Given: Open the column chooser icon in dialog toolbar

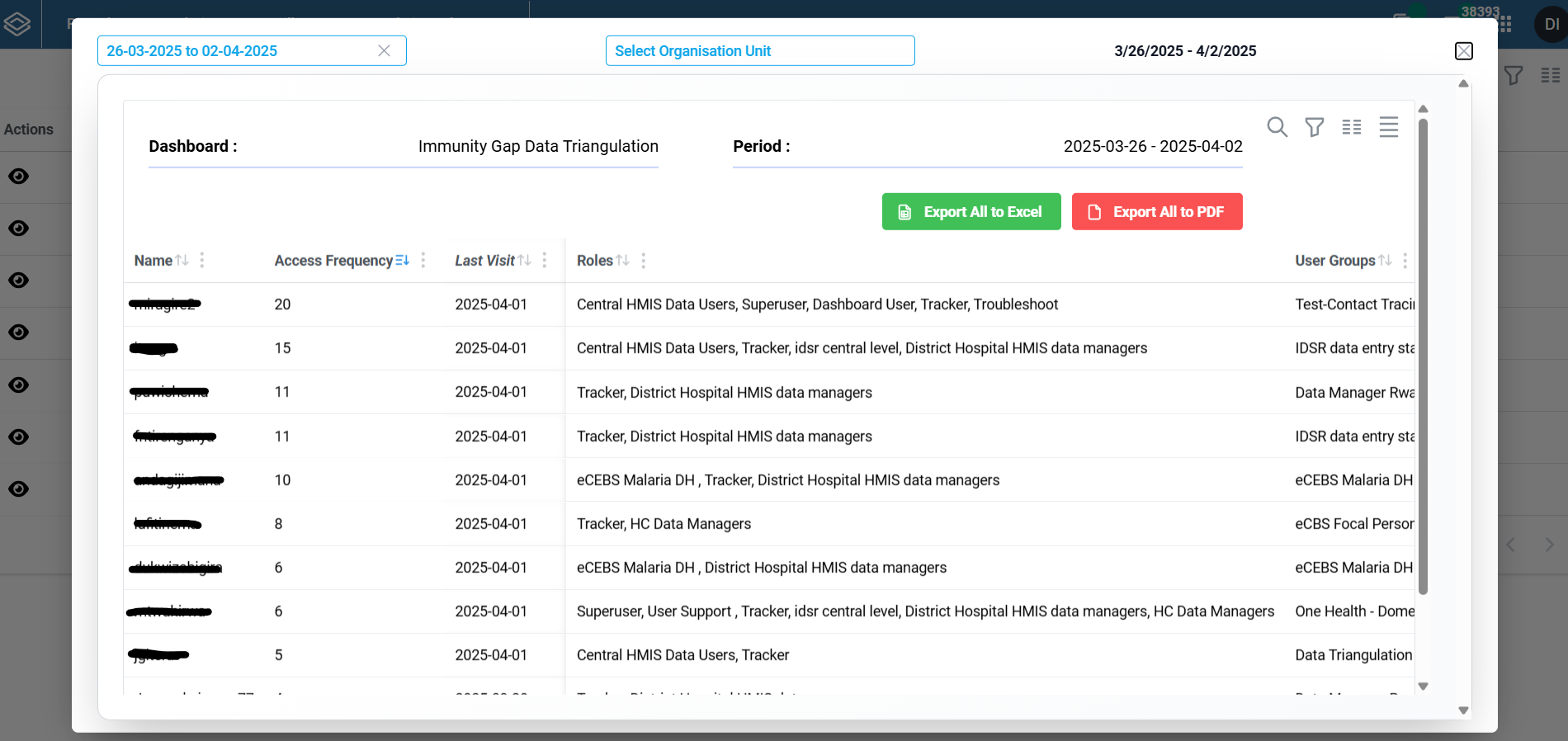Looking at the screenshot, I should click(1352, 127).
